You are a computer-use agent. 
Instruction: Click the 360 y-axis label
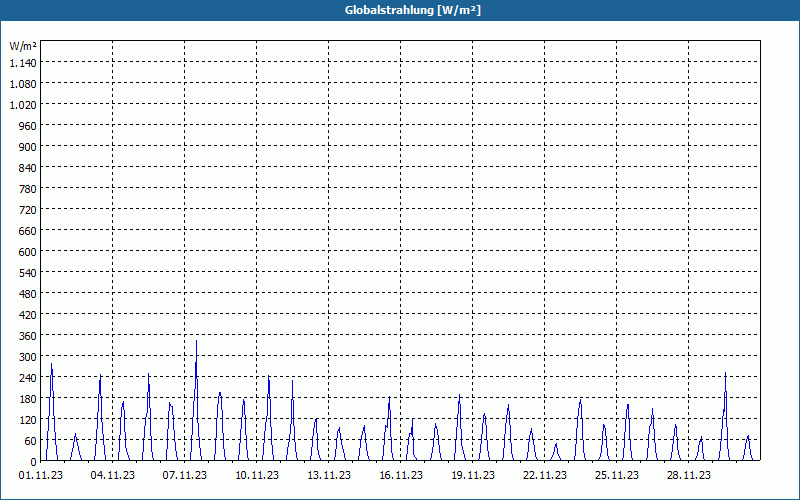pos(28,336)
